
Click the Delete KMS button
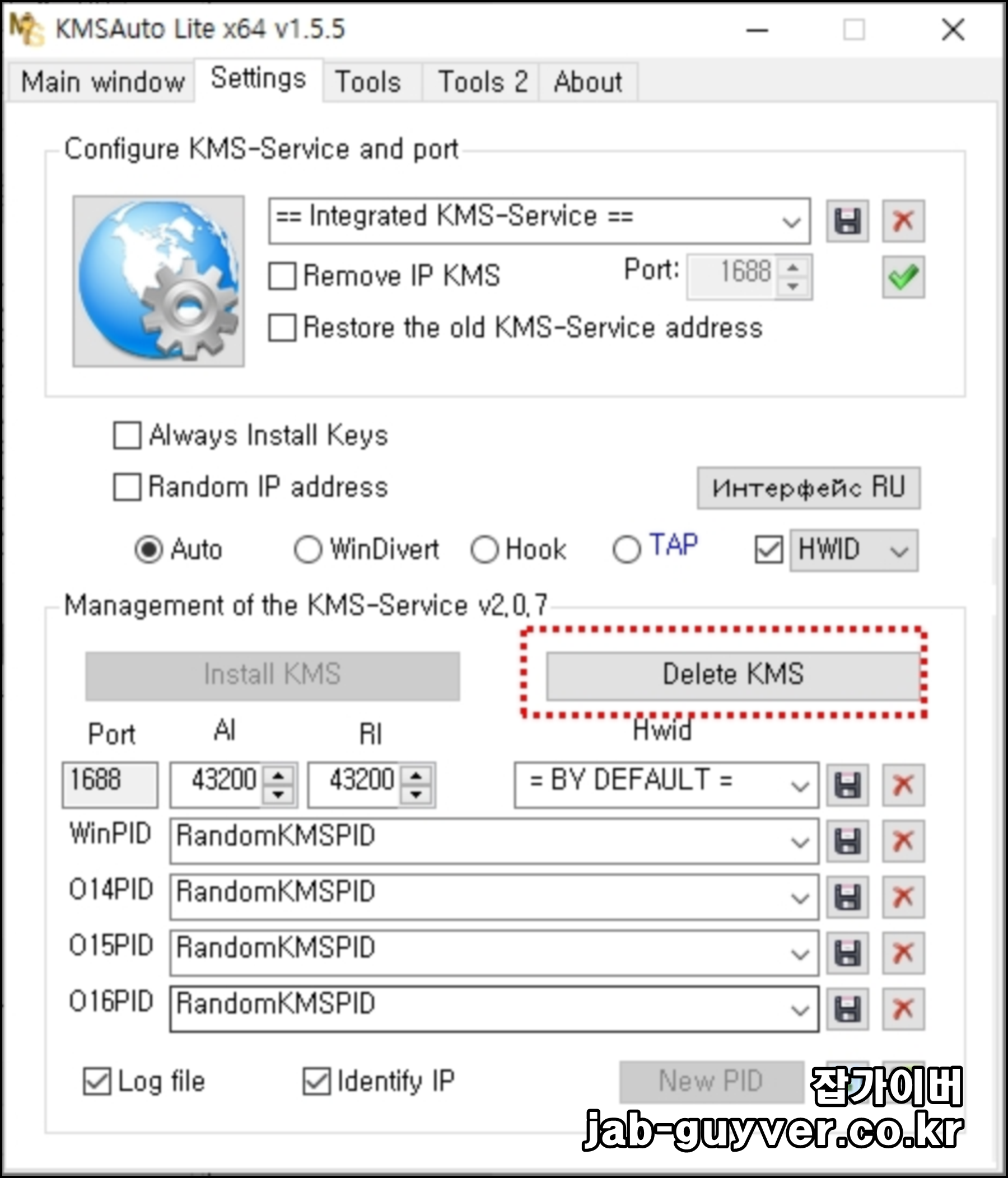[x=733, y=675]
